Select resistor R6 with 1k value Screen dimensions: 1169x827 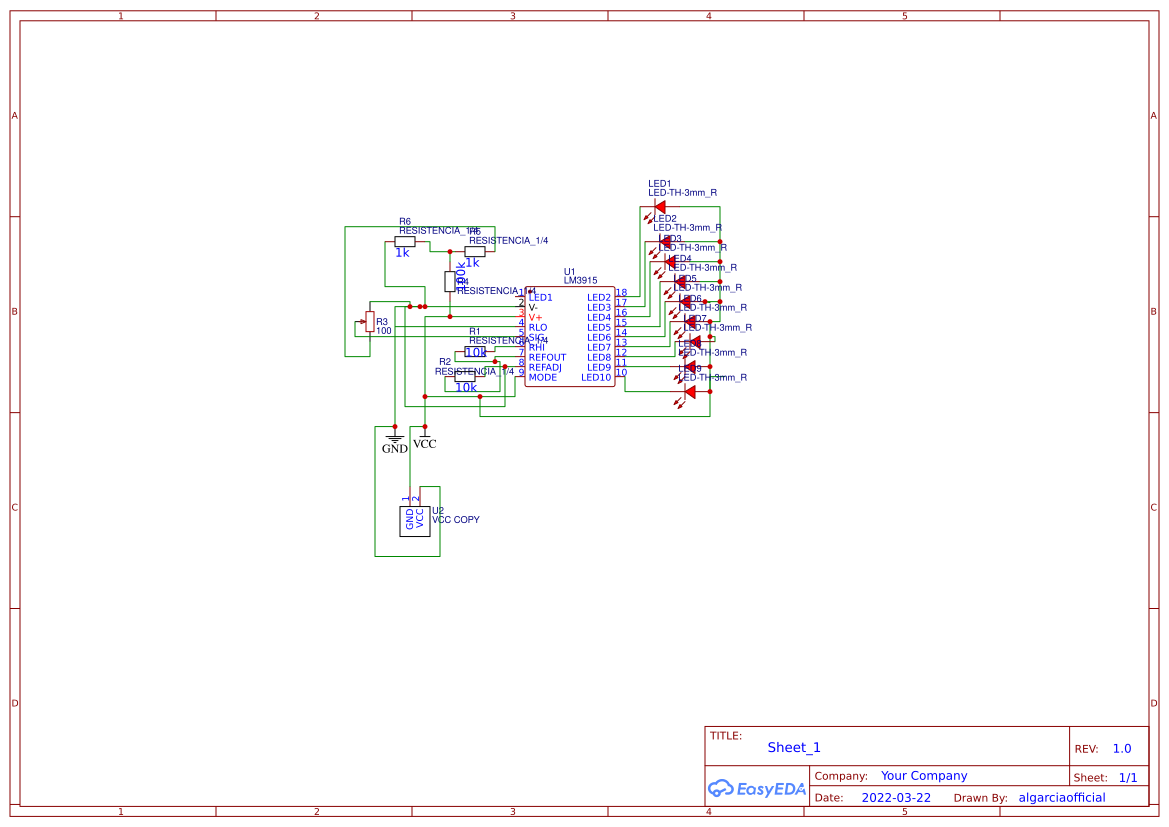(x=405, y=242)
